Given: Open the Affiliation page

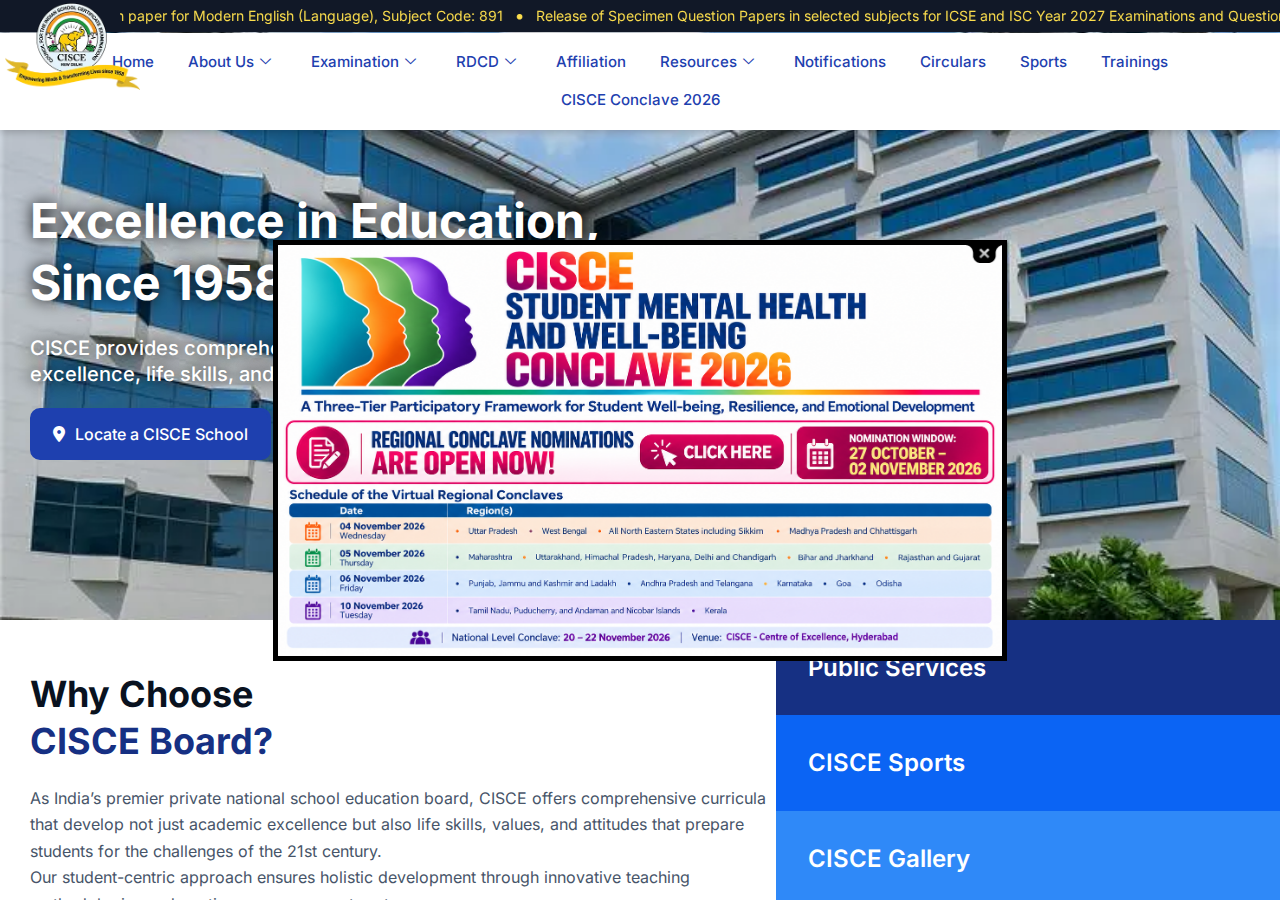Looking at the screenshot, I should 591,62.
